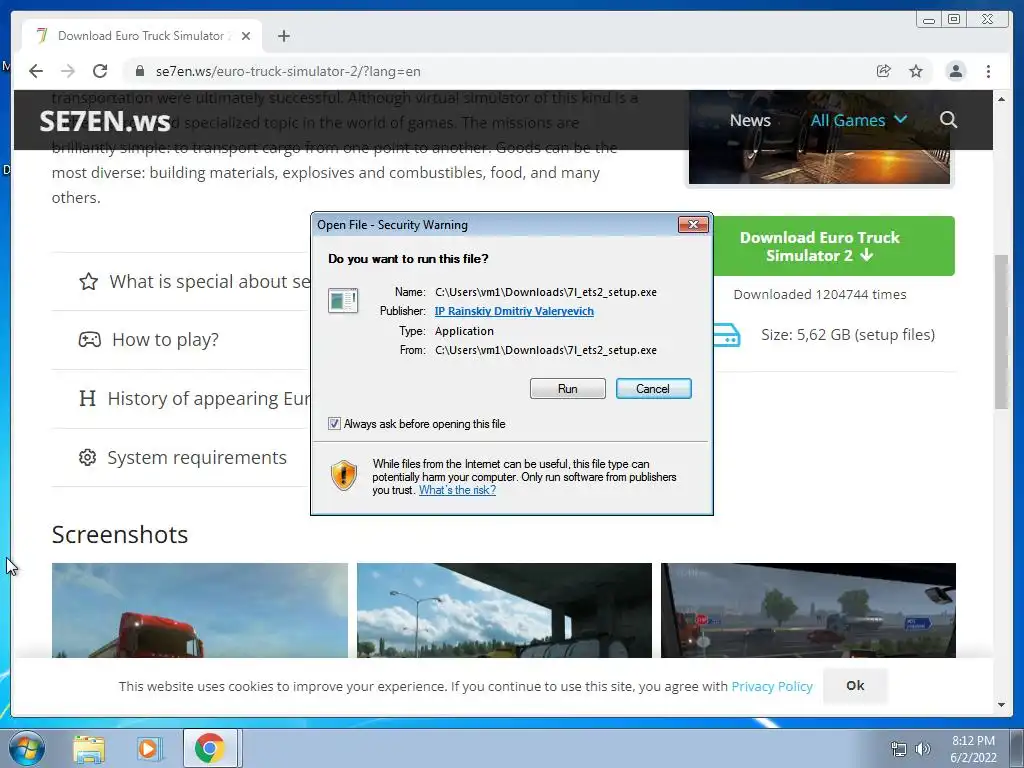Screen dimensions: 1024x768
Task: Click the Chrome forward arrow
Action: coord(68,71)
